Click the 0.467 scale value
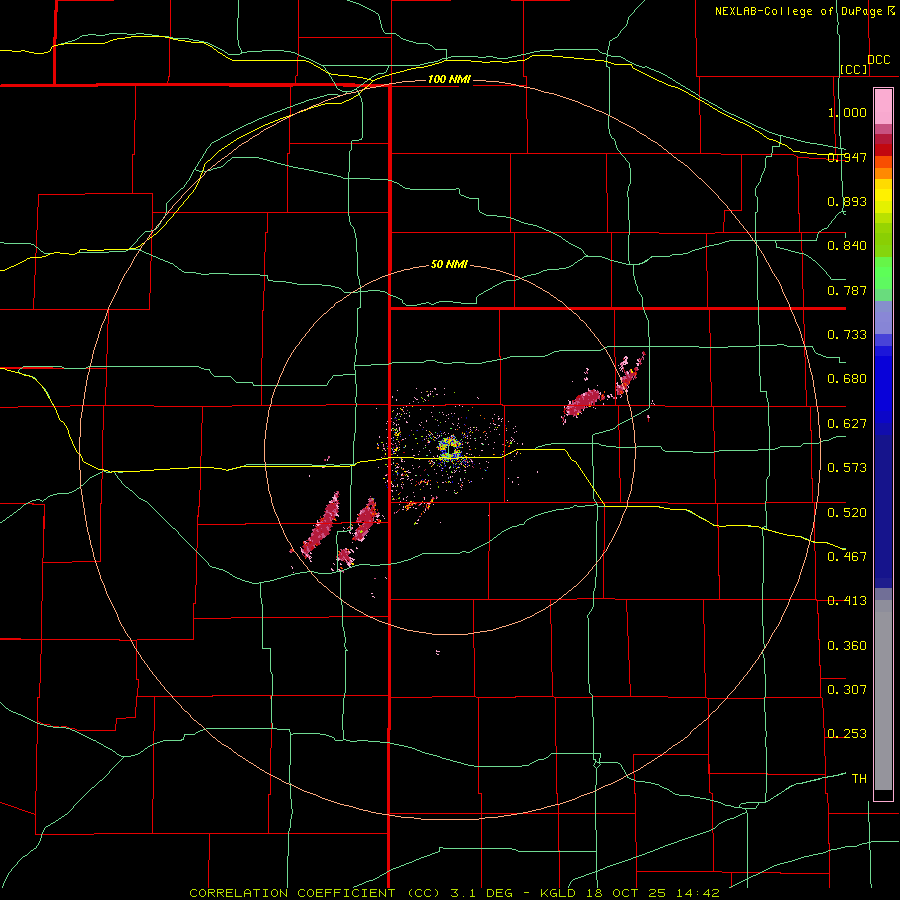 pos(847,556)
